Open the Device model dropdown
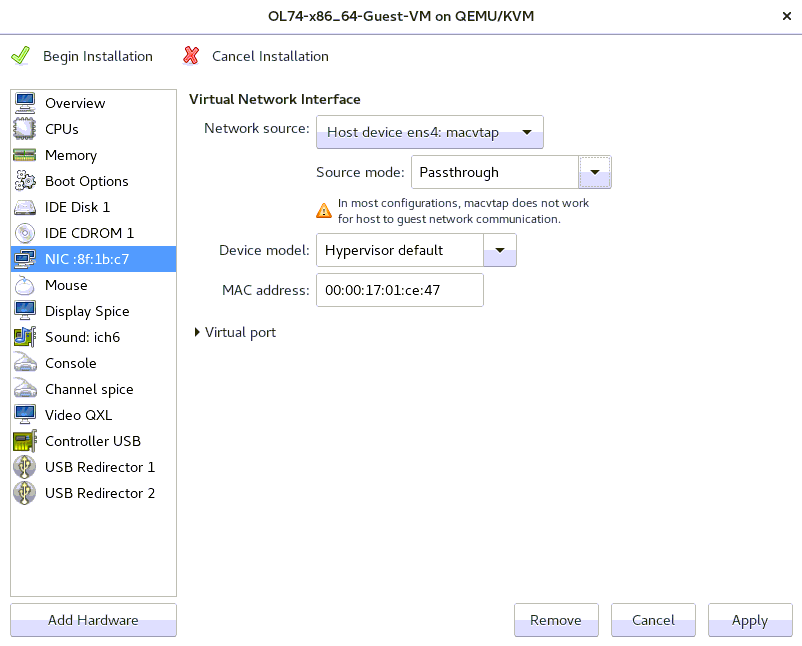Screen dimensions: 802x646 point(499,250)
